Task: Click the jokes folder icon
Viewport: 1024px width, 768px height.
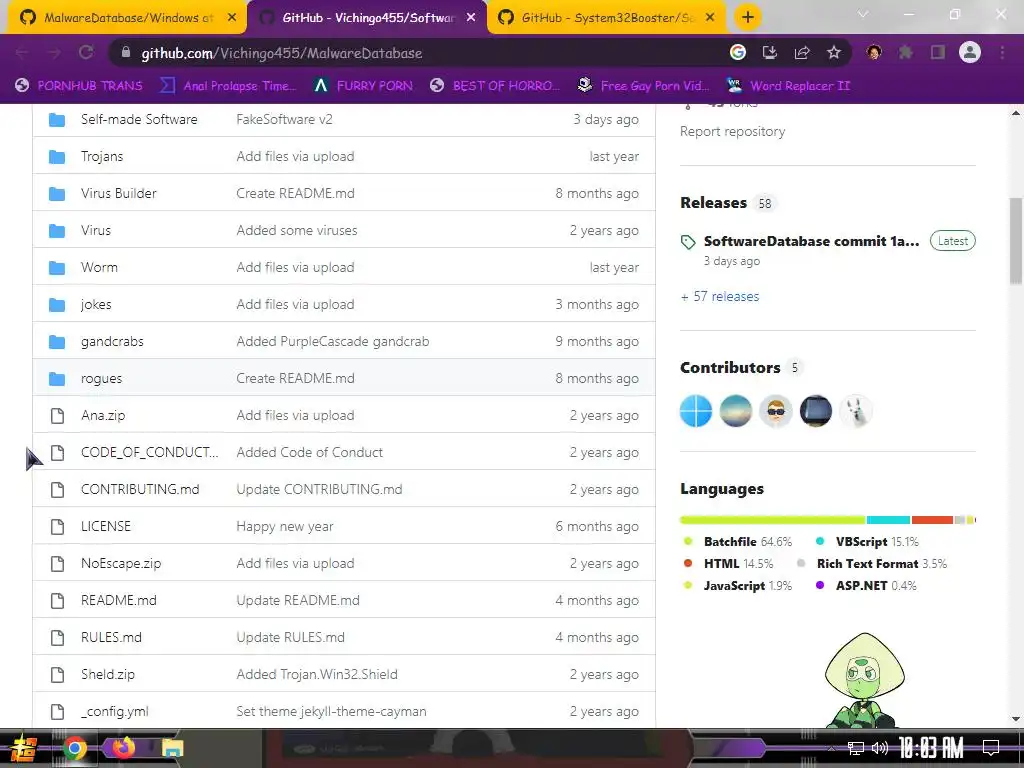Action: click(x=57, y=304)
